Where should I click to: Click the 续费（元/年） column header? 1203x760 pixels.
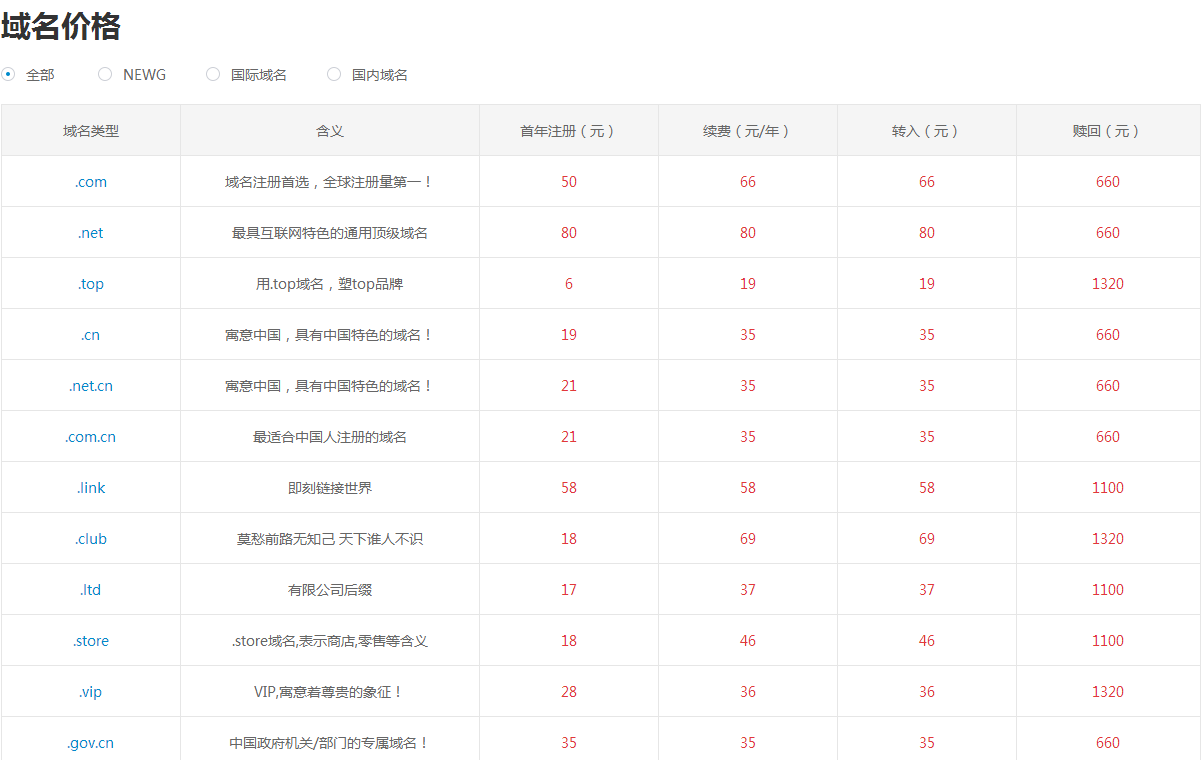point(748,131)
